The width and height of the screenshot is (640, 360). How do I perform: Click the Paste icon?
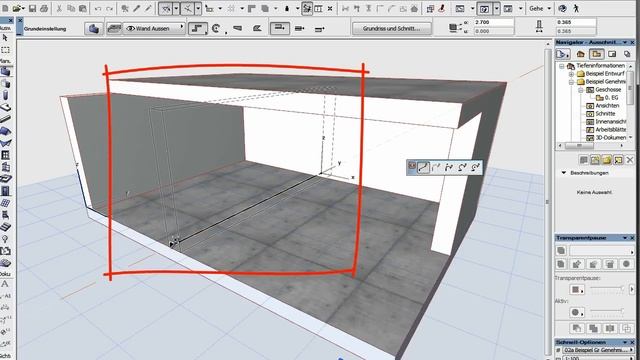83,8
